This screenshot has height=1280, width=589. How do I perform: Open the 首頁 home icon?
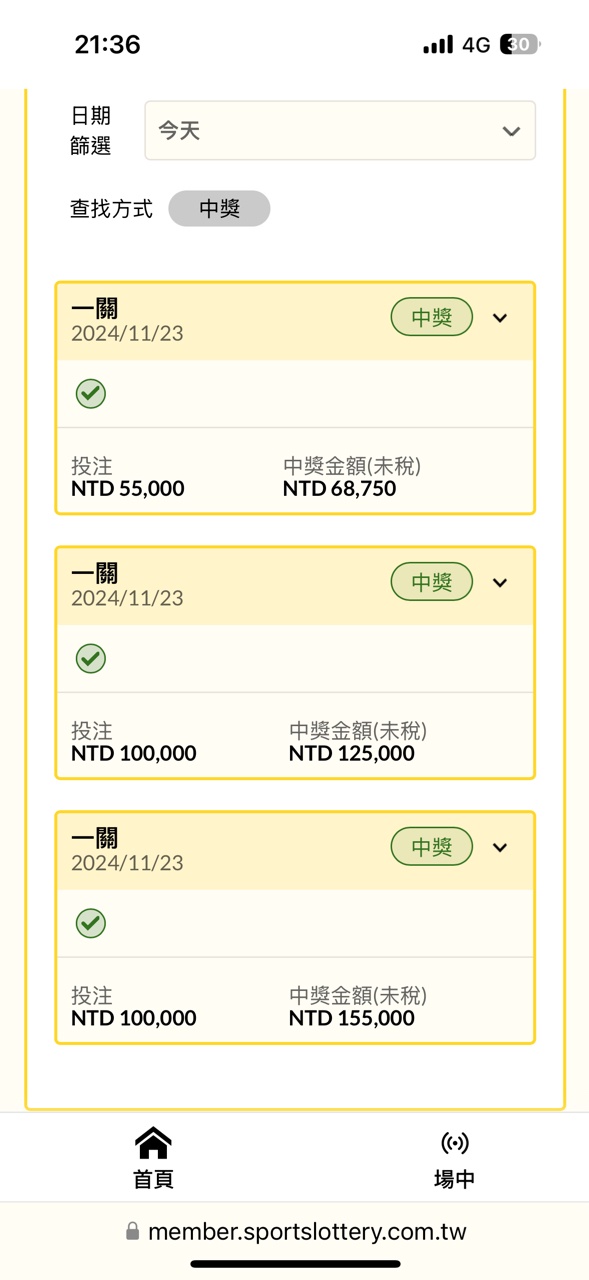[x=153, y=1142]
